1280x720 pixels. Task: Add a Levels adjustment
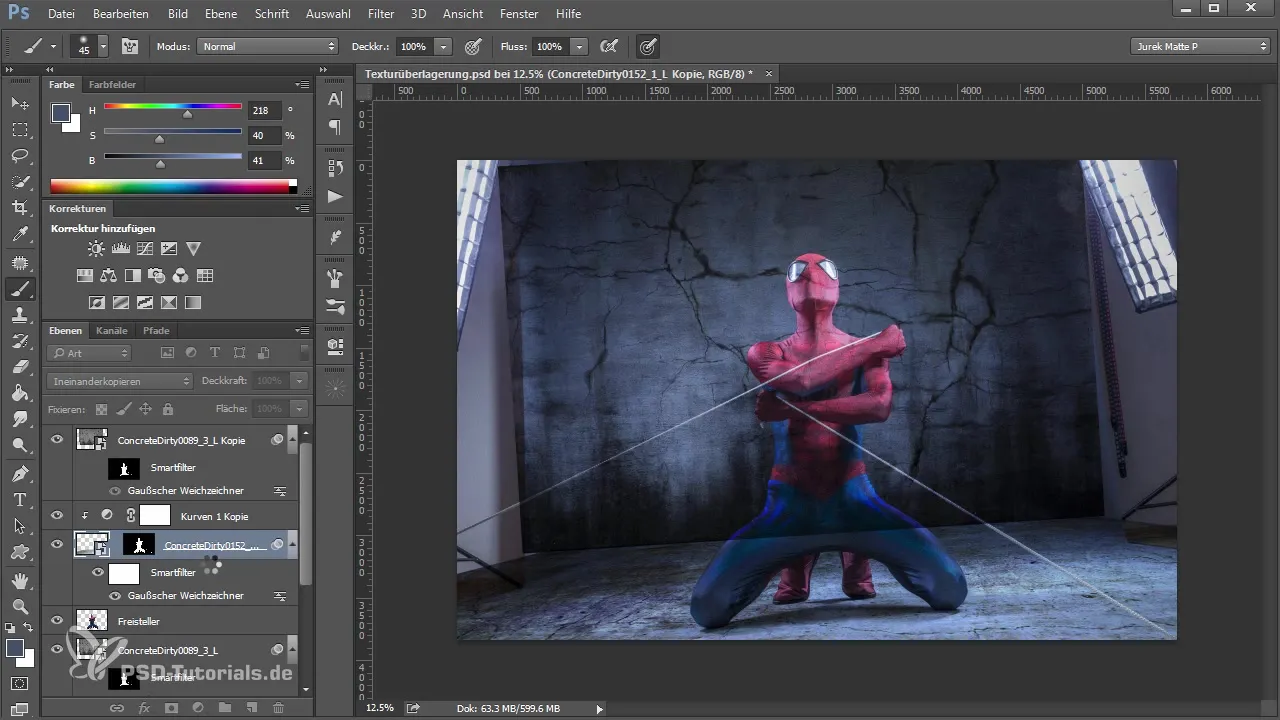(x=120, y=248)
